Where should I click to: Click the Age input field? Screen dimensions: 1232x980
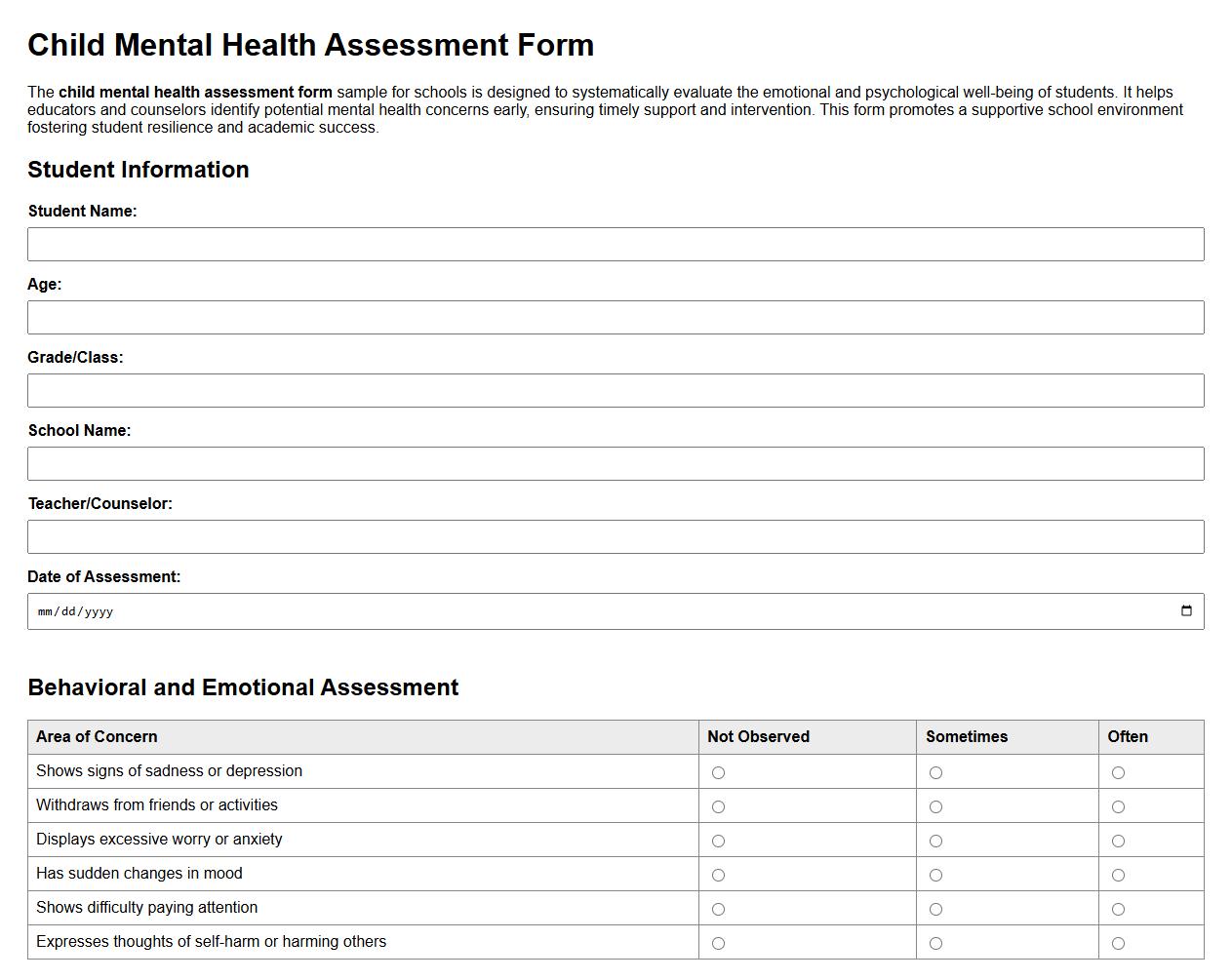tap(616, 317)
